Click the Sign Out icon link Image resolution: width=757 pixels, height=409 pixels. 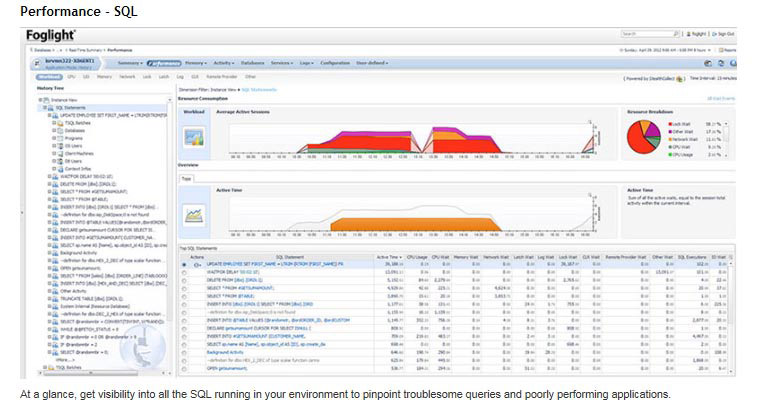715,34
